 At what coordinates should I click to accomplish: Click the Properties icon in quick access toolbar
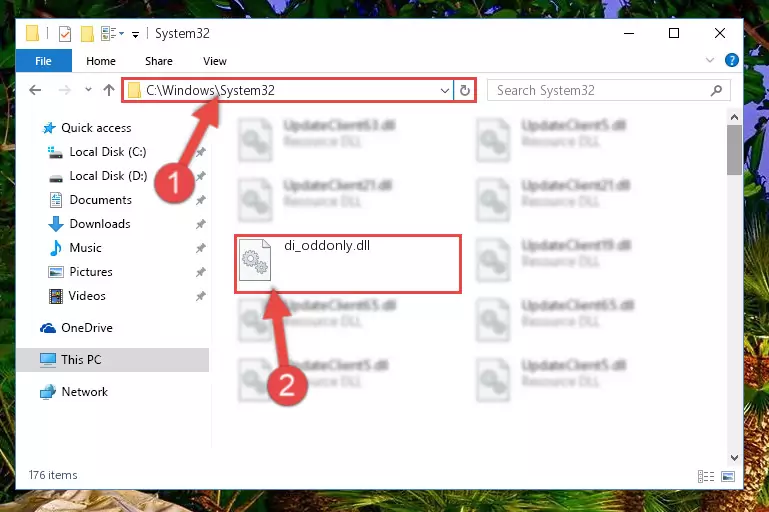pos(64,34)
